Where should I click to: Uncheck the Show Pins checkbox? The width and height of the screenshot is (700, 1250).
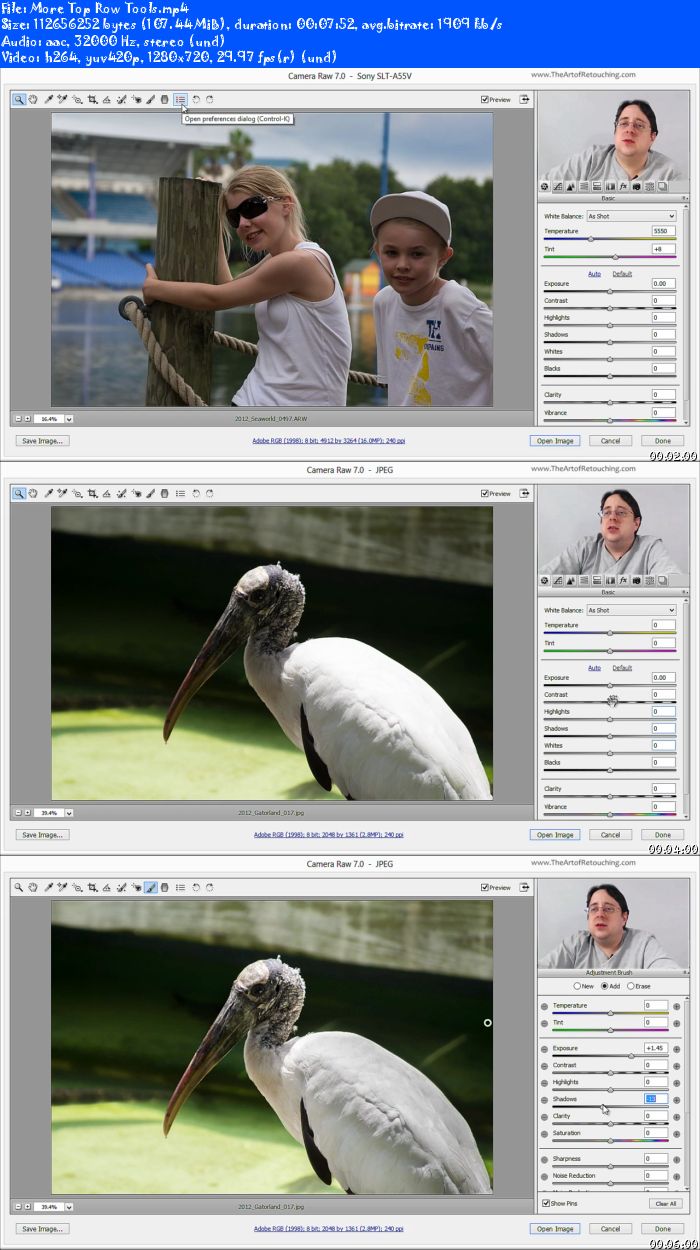coord(546,1203)
